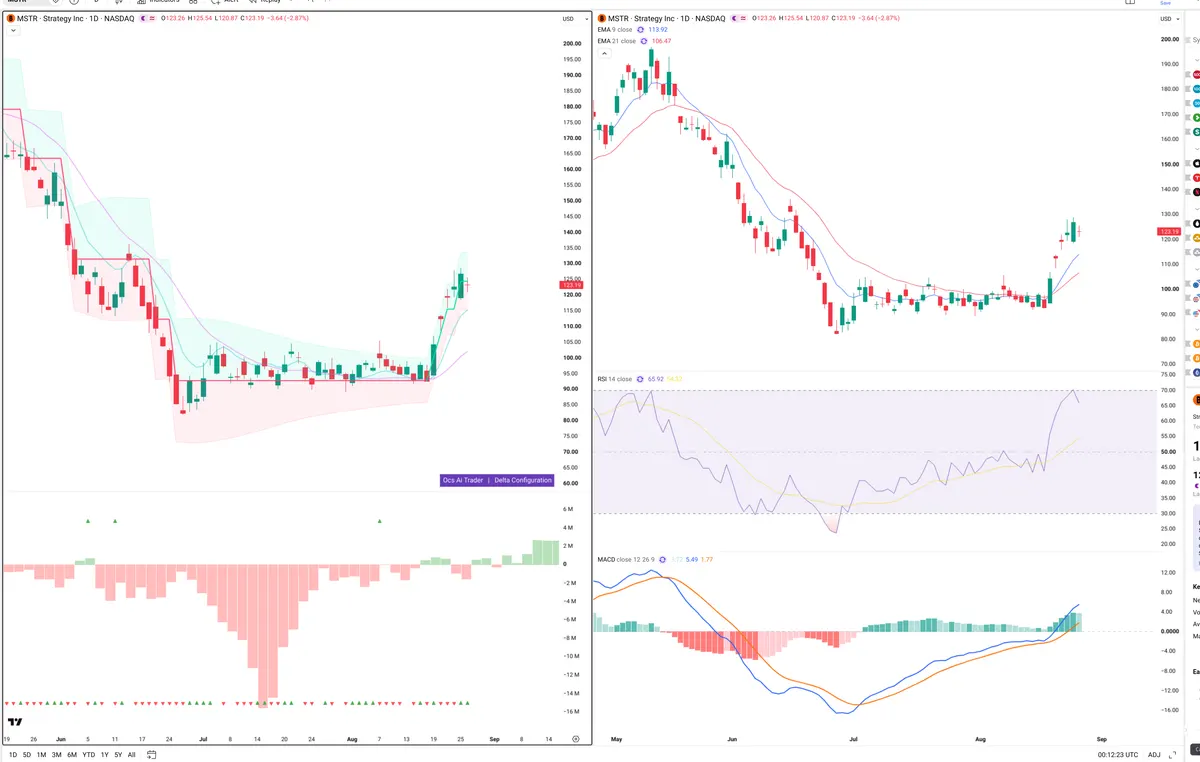Viewport: 1200px width, 762px height.
Task: Click the 70.00 label on RSI axis
Action: tap(1169, 389)
